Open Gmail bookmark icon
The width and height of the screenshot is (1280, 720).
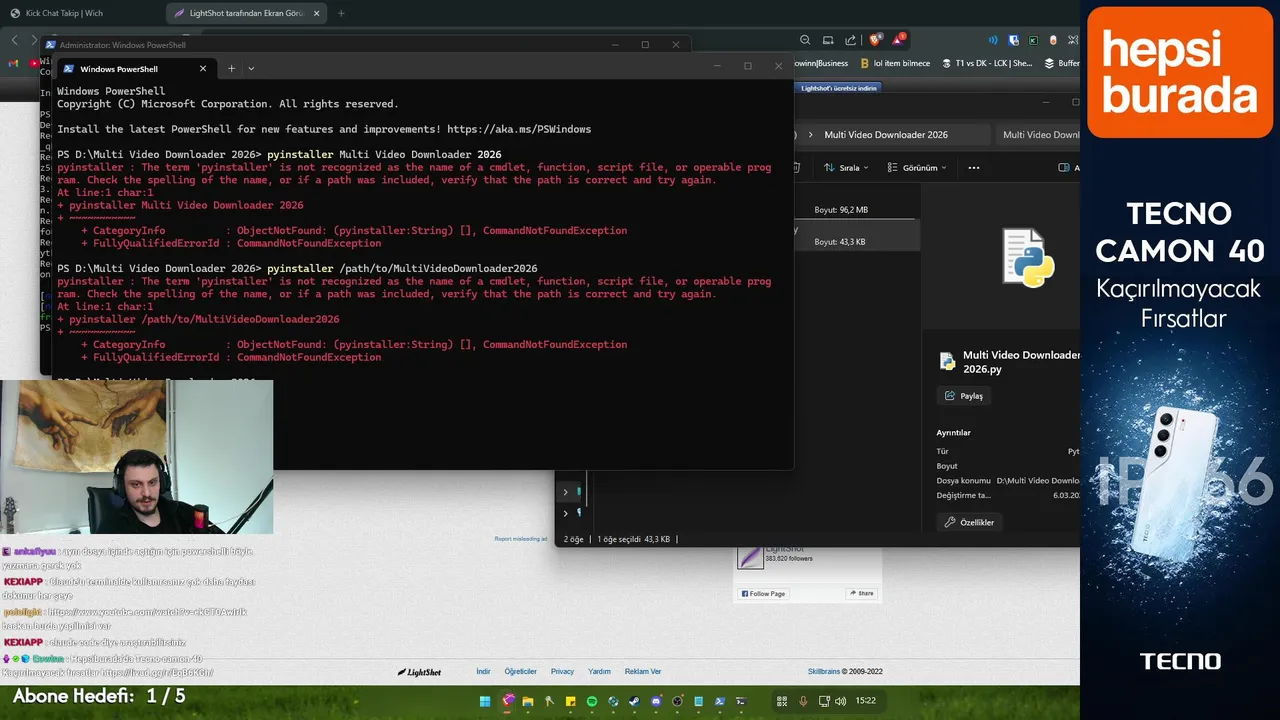coord(14,63)
